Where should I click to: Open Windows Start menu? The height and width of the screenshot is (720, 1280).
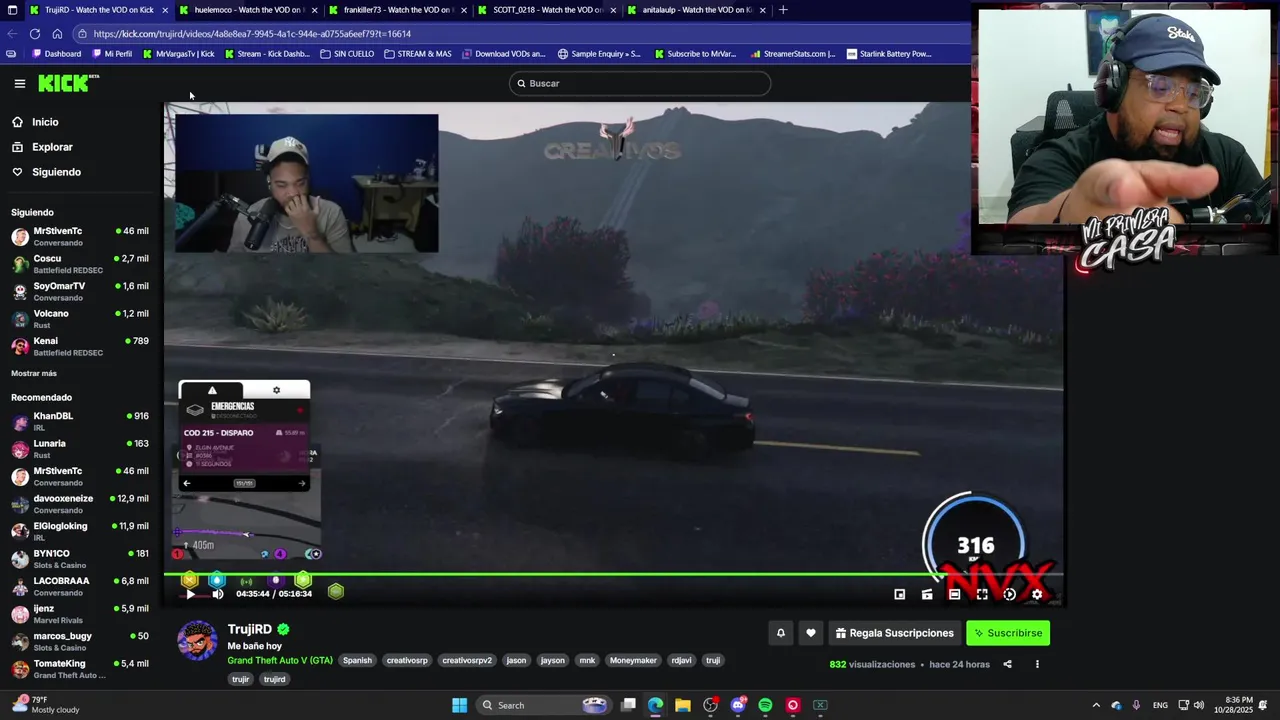point(459,705)
